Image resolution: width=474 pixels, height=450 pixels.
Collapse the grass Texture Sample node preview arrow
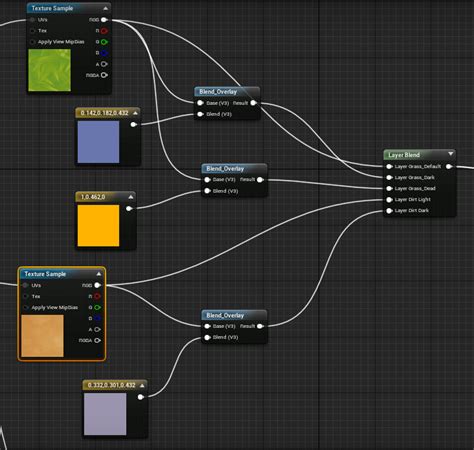point(105,8)
